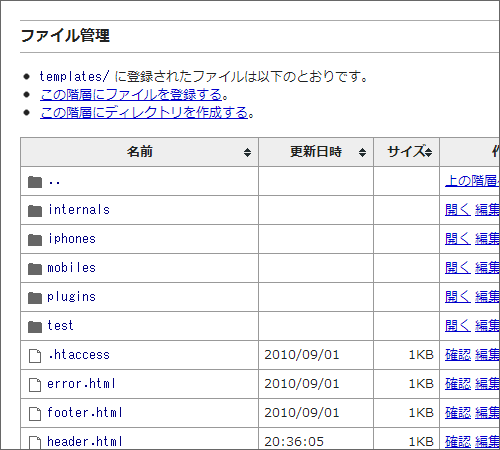
Task: Click the 2010/09/01 date for .htaccess
Action: coord(302,355)
